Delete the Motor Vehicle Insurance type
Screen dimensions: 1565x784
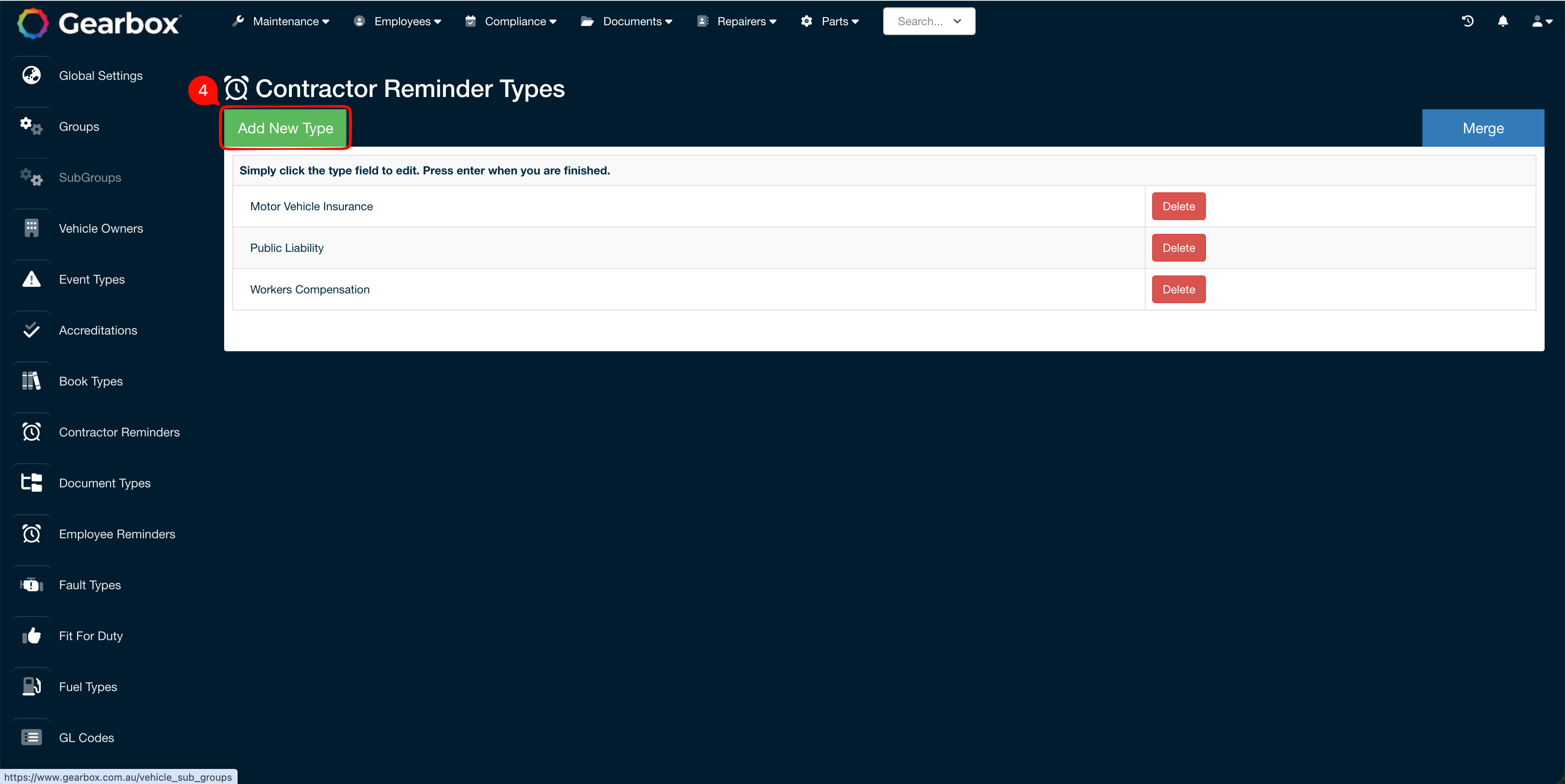click(1179, 207)
